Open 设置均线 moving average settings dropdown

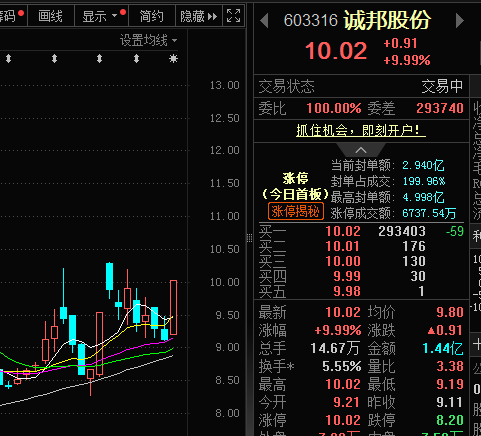(x=148, y=40)
